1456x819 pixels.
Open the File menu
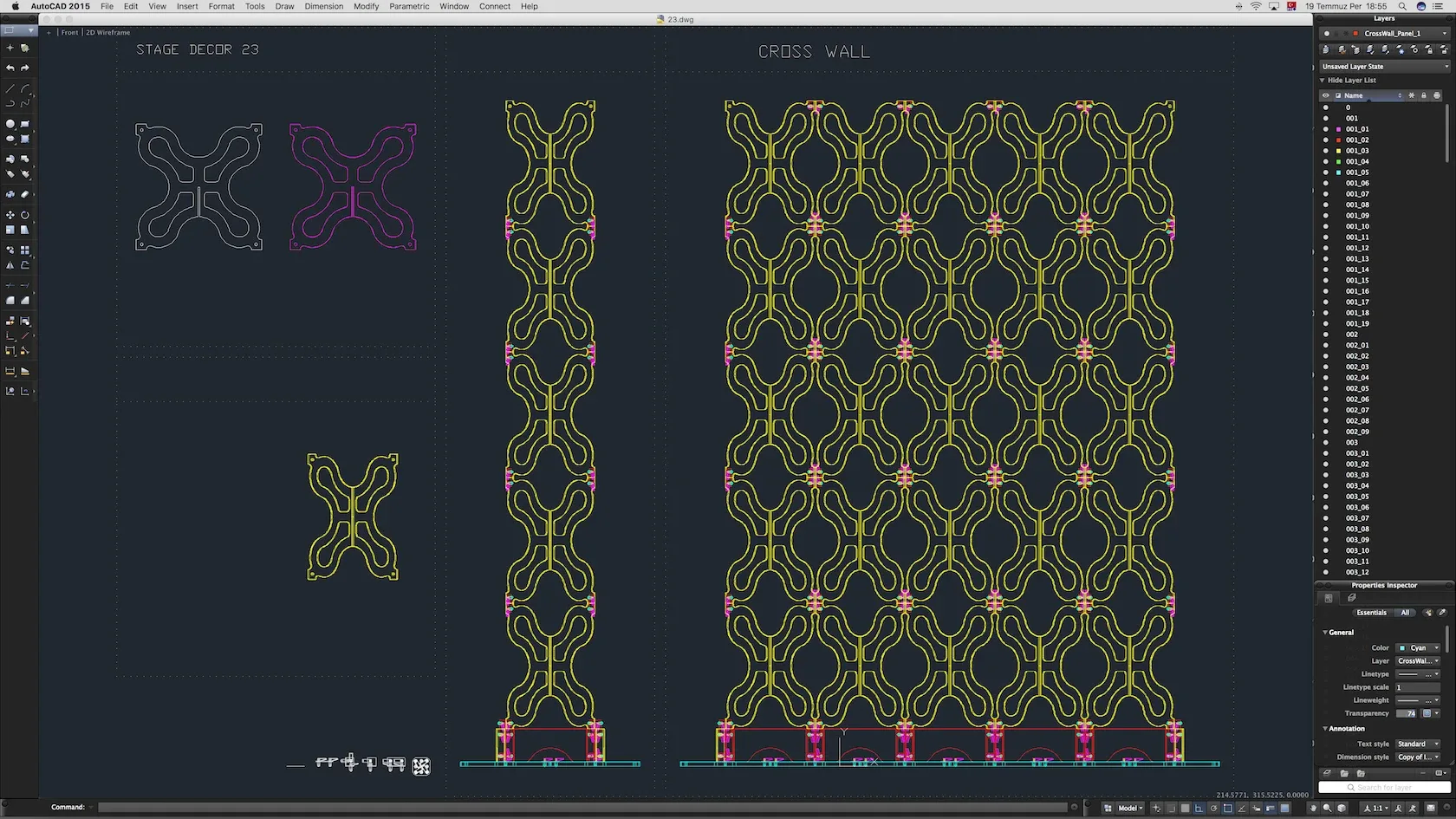107,6
